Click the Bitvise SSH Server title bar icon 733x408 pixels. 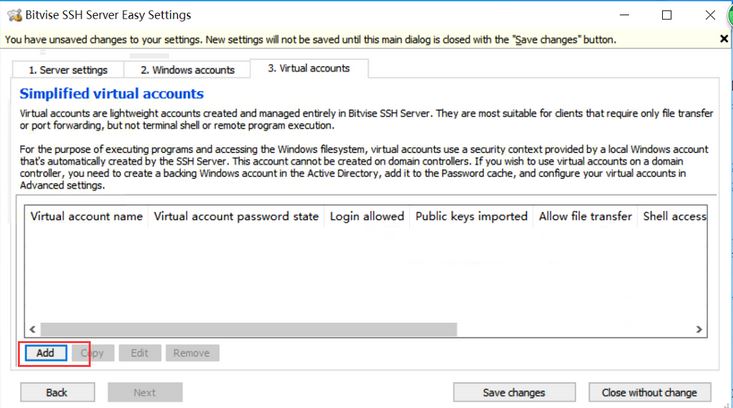point(14,15)
